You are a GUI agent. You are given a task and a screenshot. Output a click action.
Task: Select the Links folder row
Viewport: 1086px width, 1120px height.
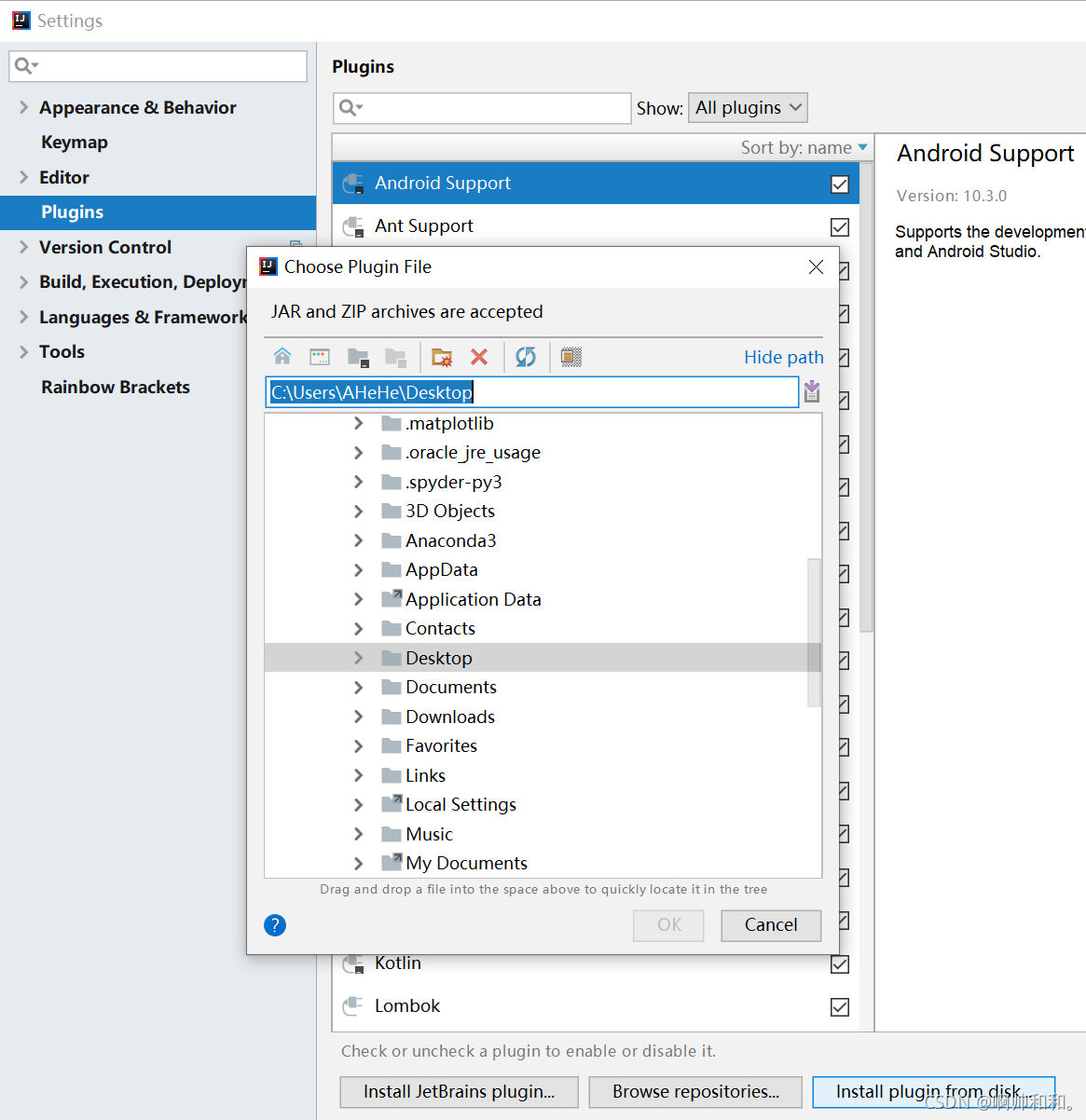(543, 775)
